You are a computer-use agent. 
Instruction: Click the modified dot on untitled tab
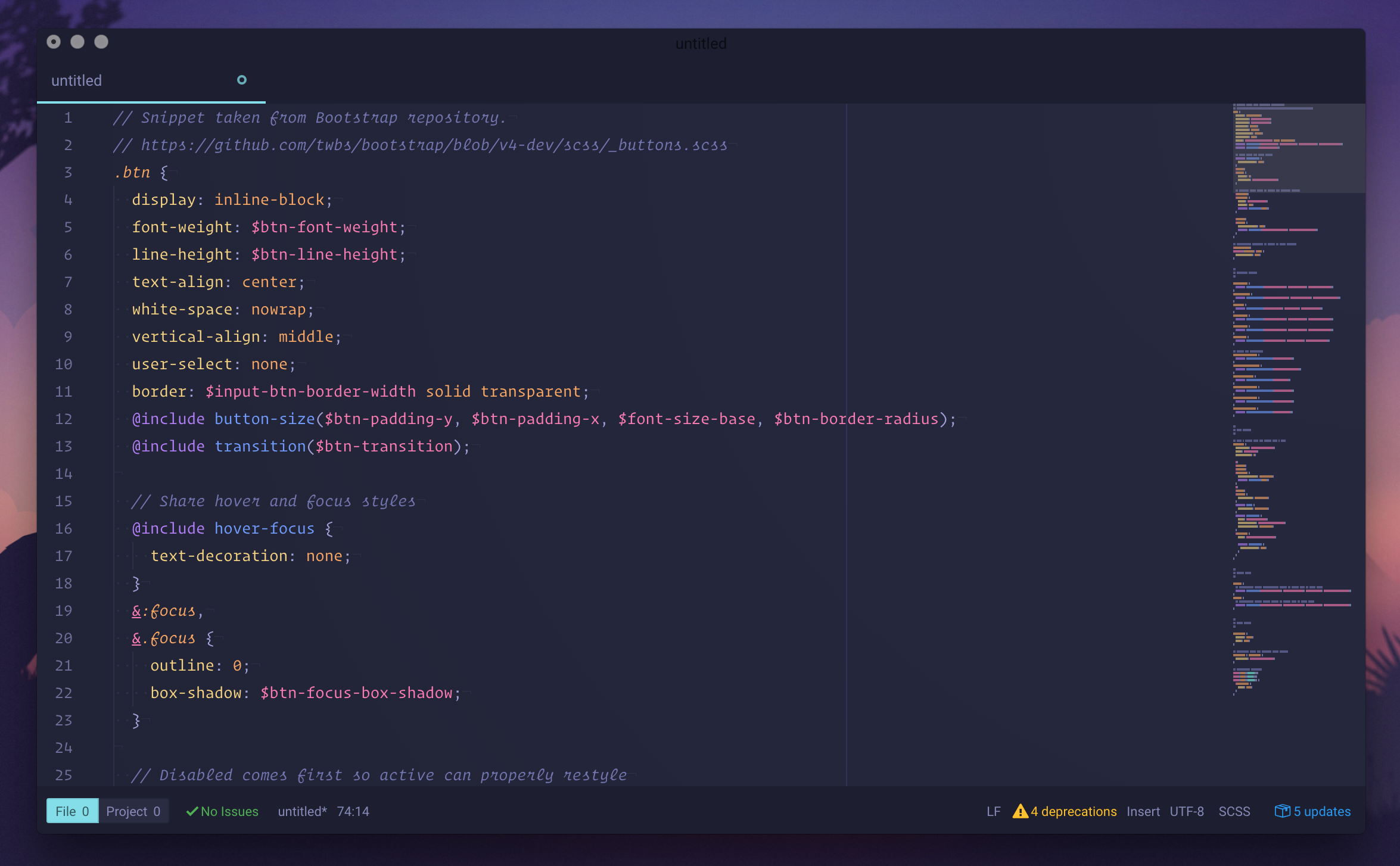(242, 80)
